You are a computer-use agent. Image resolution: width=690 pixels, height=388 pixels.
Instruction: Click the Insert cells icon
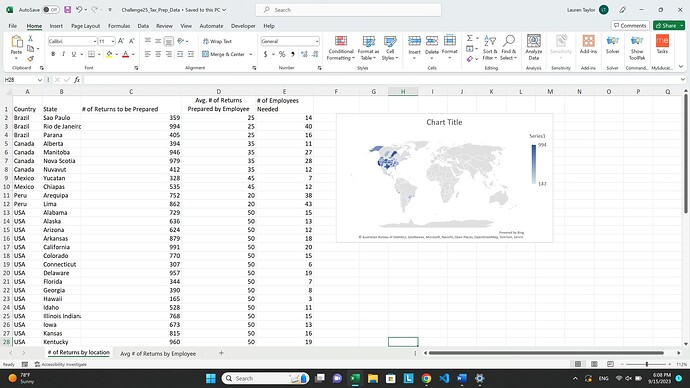[x=415, y=41]
